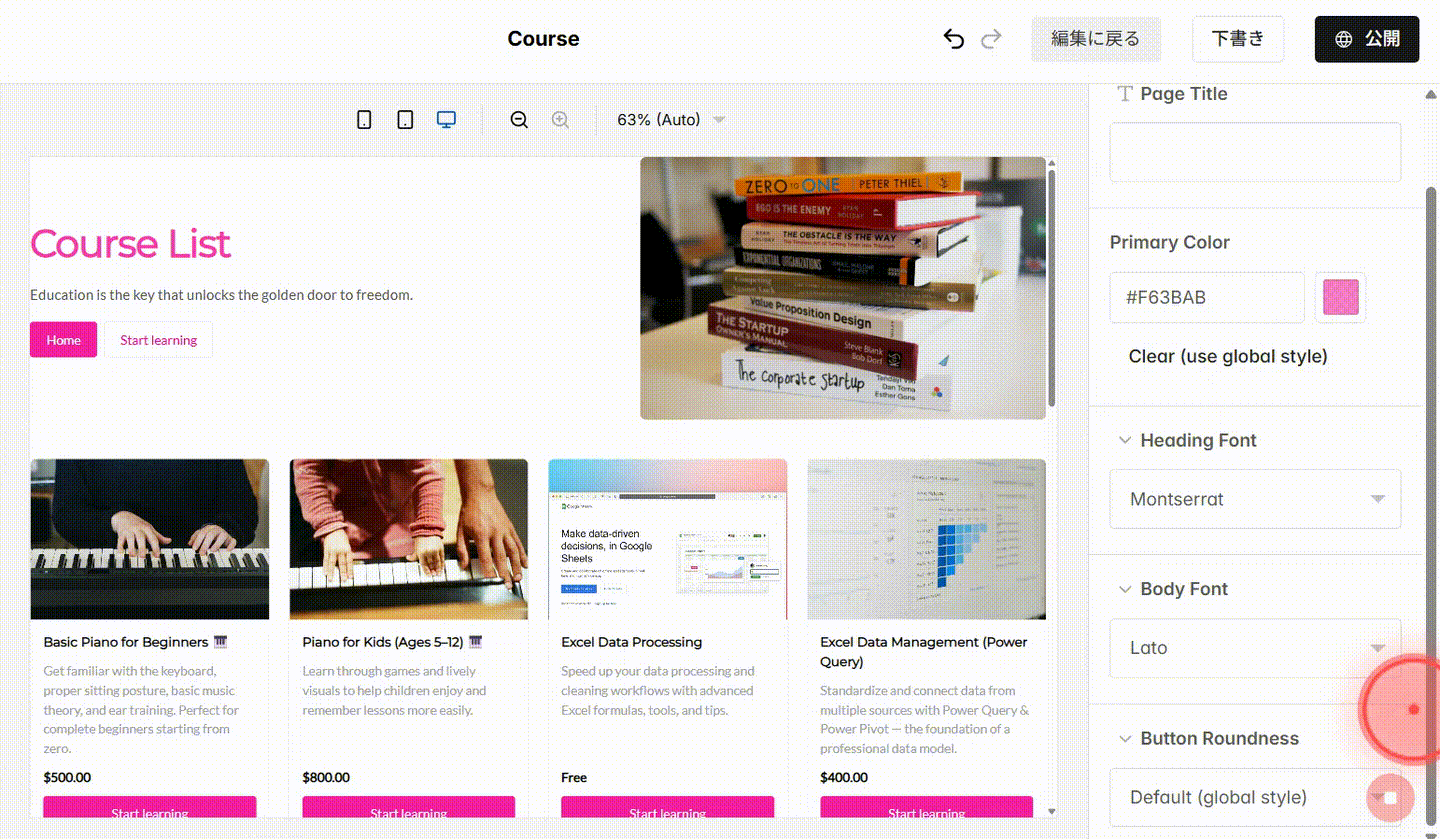Screen dimensions: 1440x839
Task: Click the Excel Data Processing title
Action: point(631,642)
